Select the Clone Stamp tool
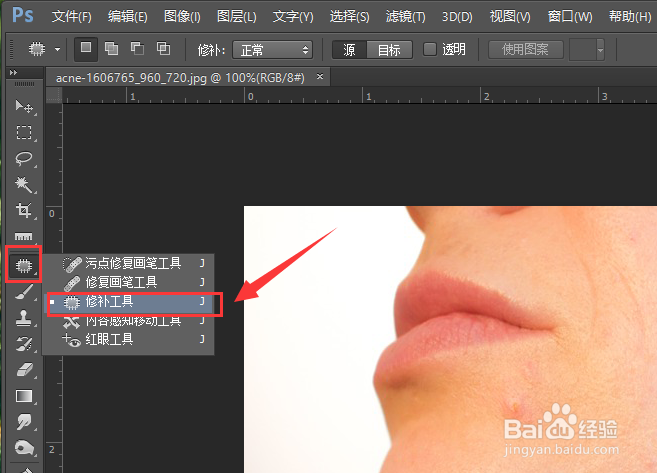The image size is (657, 473). point(24,318)
